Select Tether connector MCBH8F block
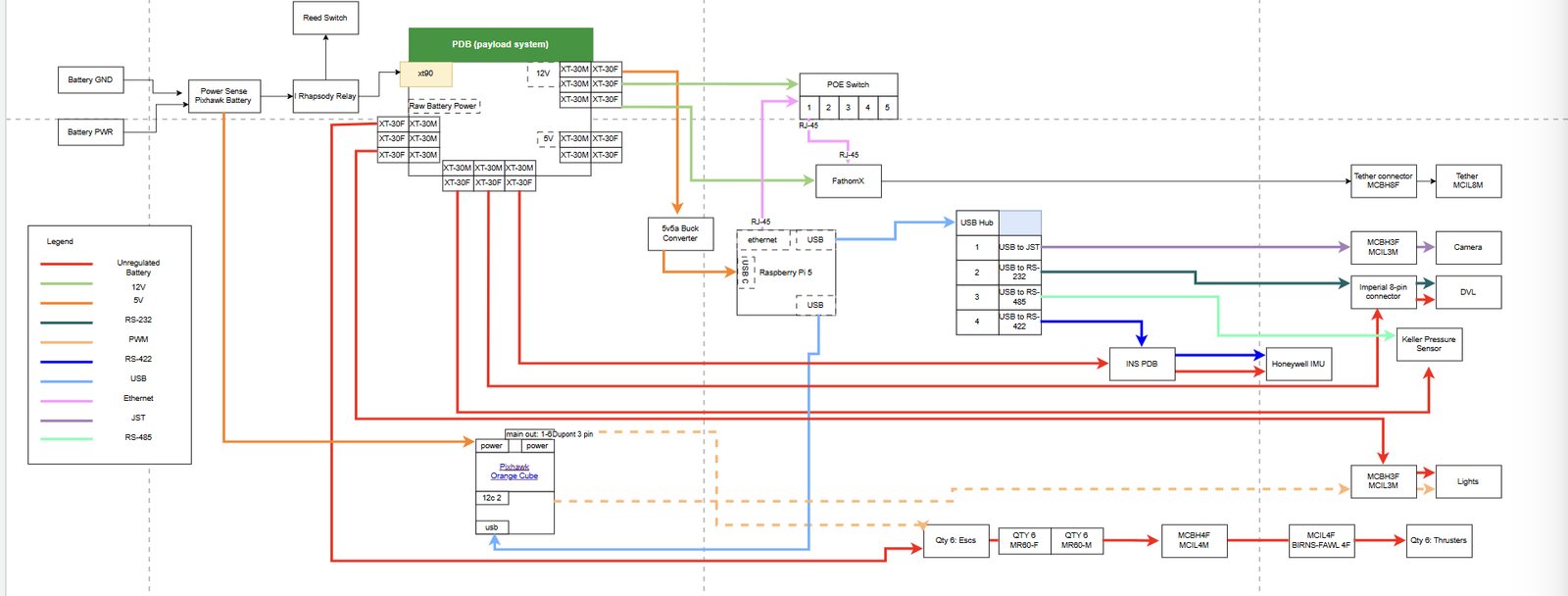 tap(1384, 181)
